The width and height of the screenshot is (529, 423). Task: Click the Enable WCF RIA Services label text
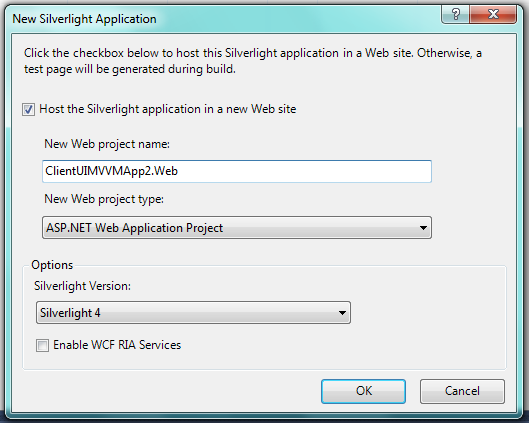click(x=117, y=345)
